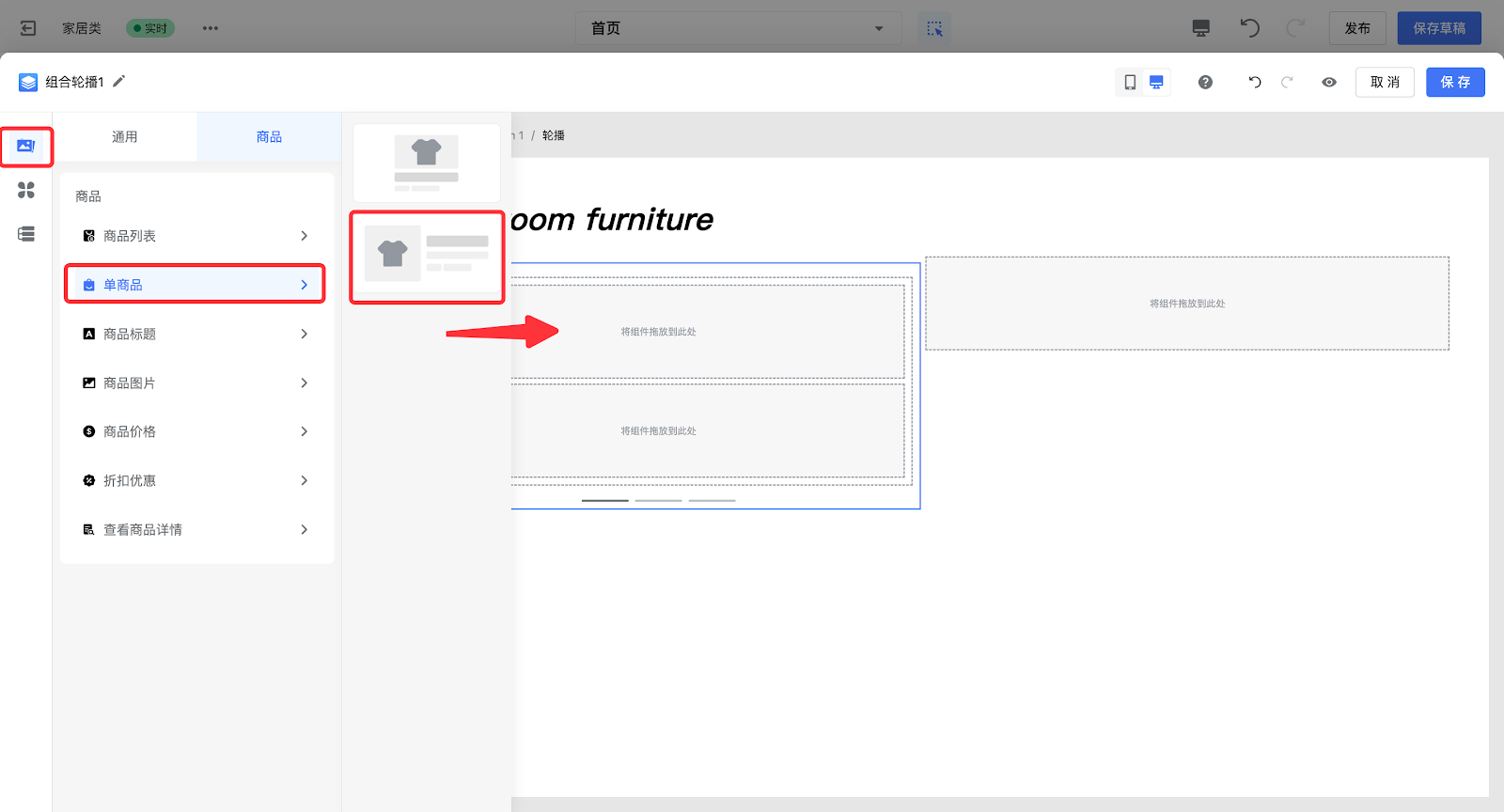Click the blue 保存 button
1504x812 pixels.
pyautogui.click(x=1455, y=83)
